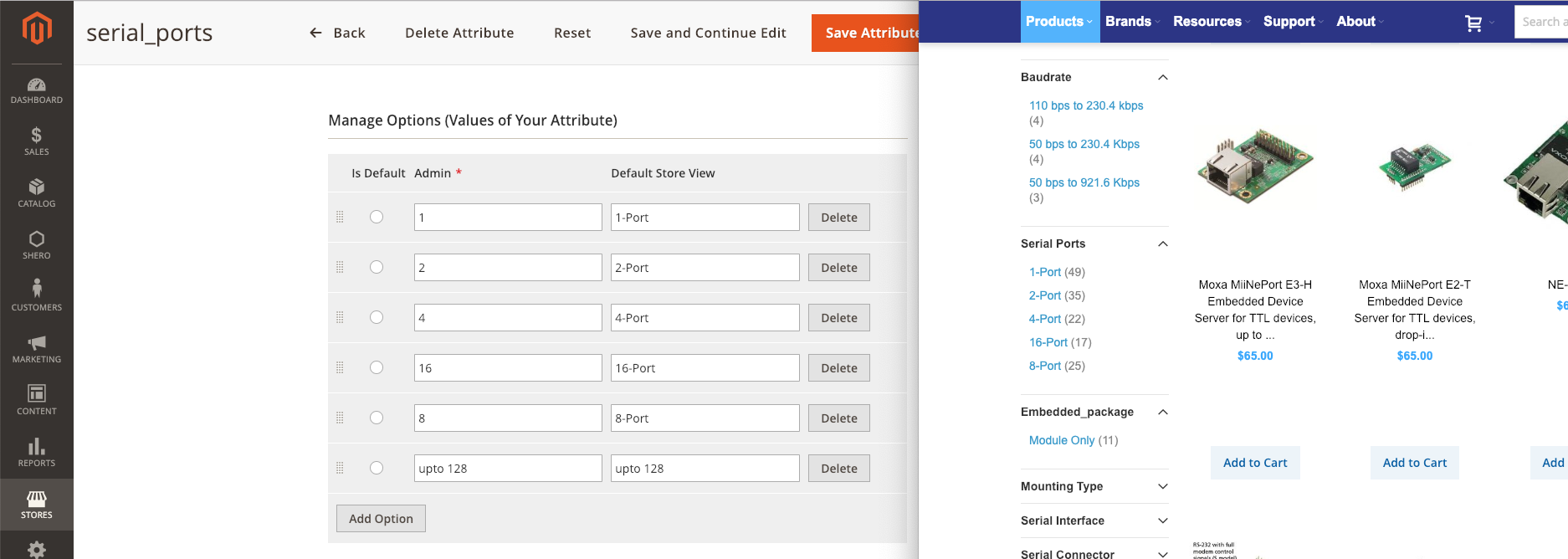Click the storefront Search field
The image size is (1568, 559).
[x=1541, y=22]
